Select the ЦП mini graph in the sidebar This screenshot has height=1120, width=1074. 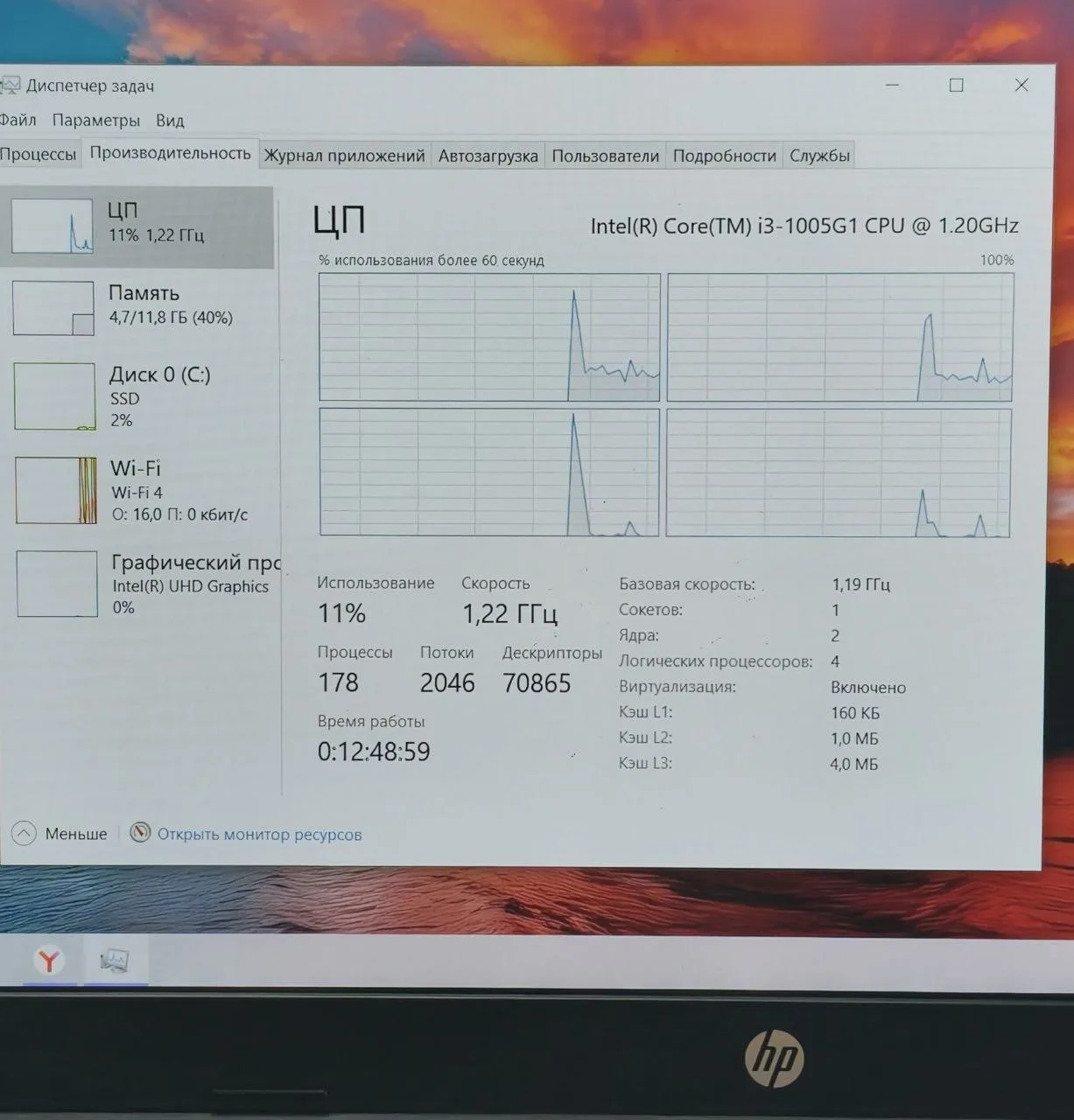[x=52, y=226]
